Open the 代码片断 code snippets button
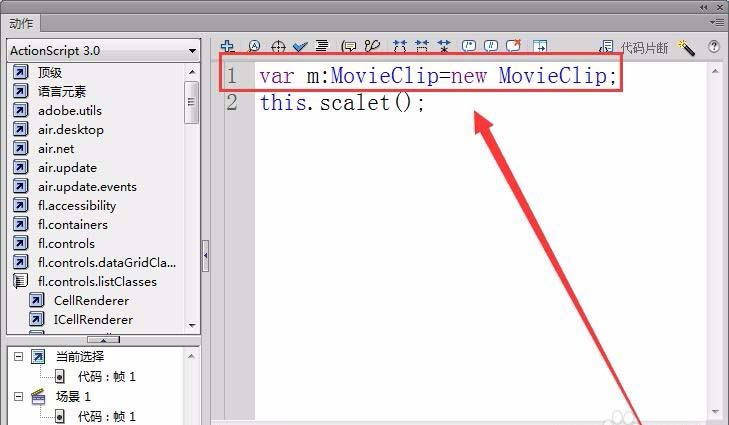This screenshot has width=729, height=425. (x=634, y=47)
